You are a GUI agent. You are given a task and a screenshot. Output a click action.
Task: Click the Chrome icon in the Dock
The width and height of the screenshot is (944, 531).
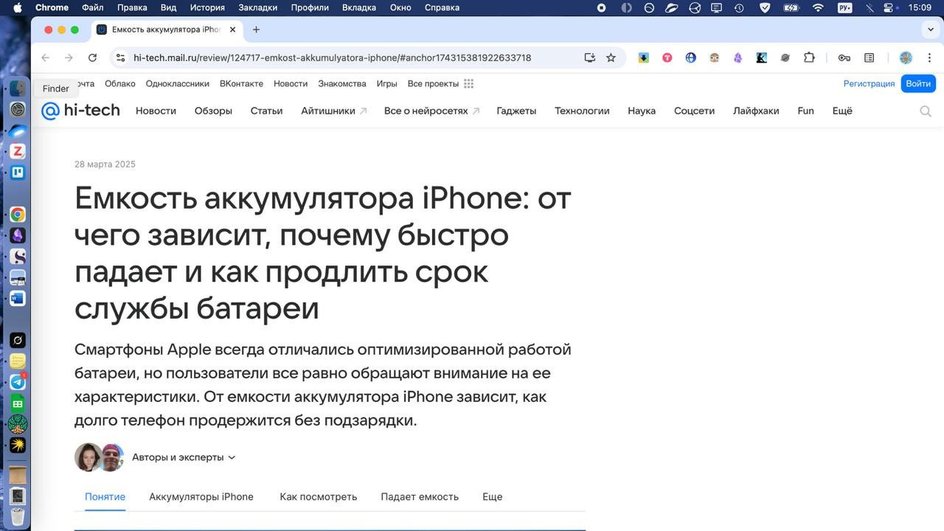[17, 214]
